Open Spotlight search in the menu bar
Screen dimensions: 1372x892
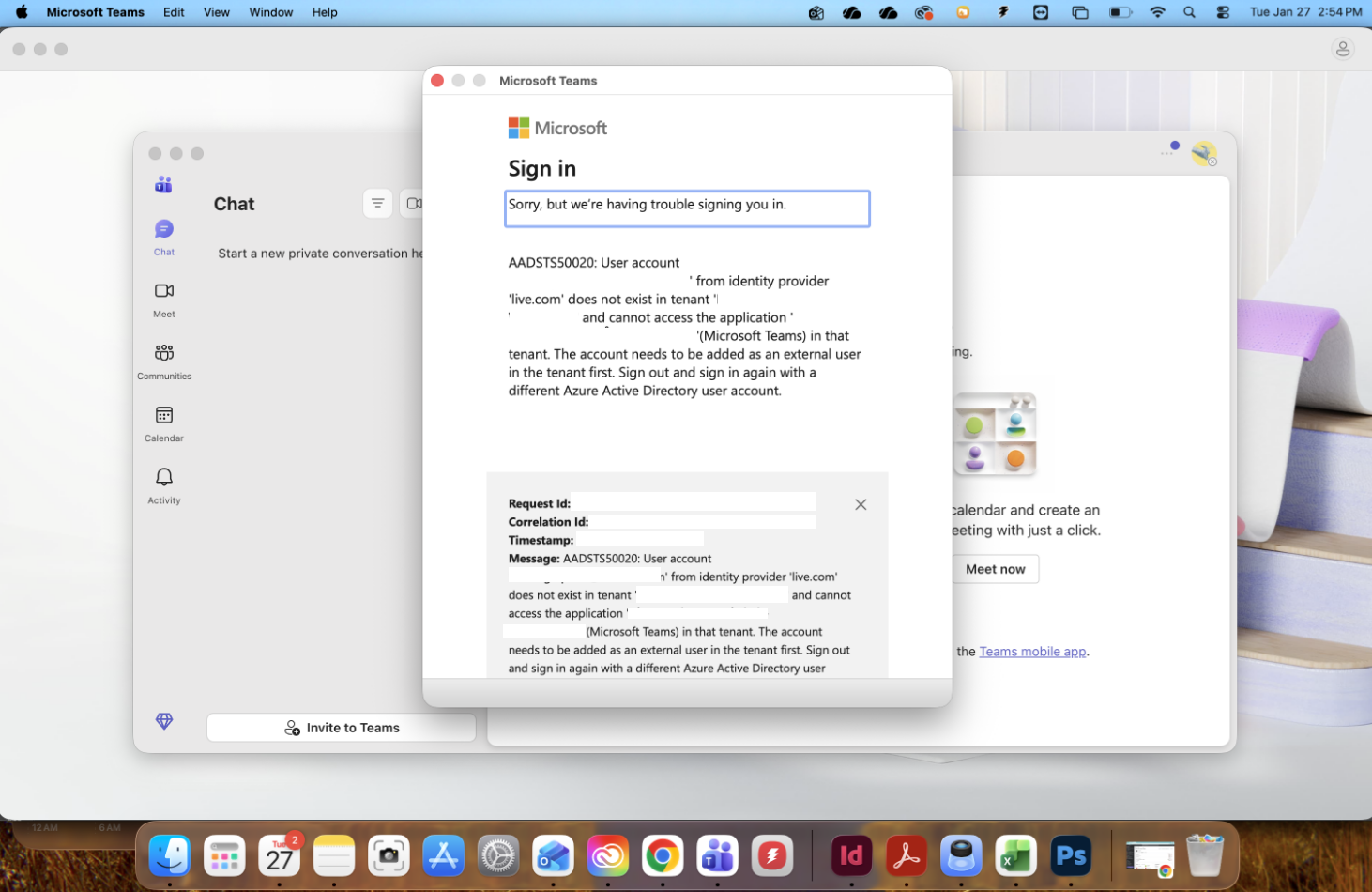coord(1189,12)
